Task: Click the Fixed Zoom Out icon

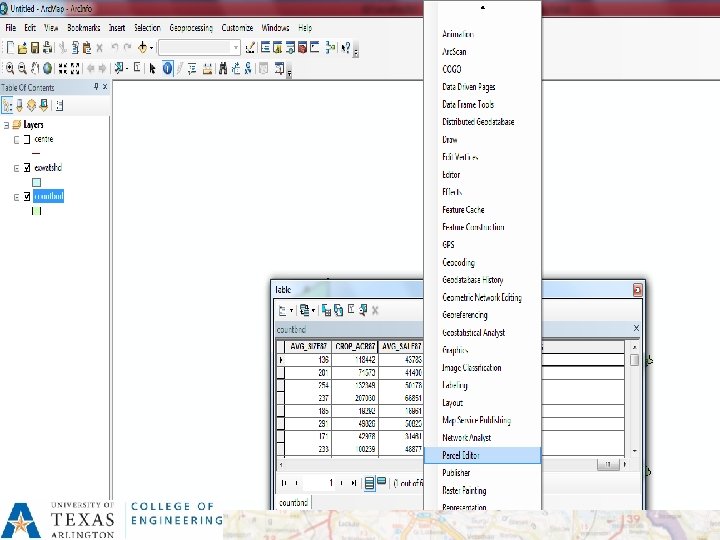Action: pos(75,68)
